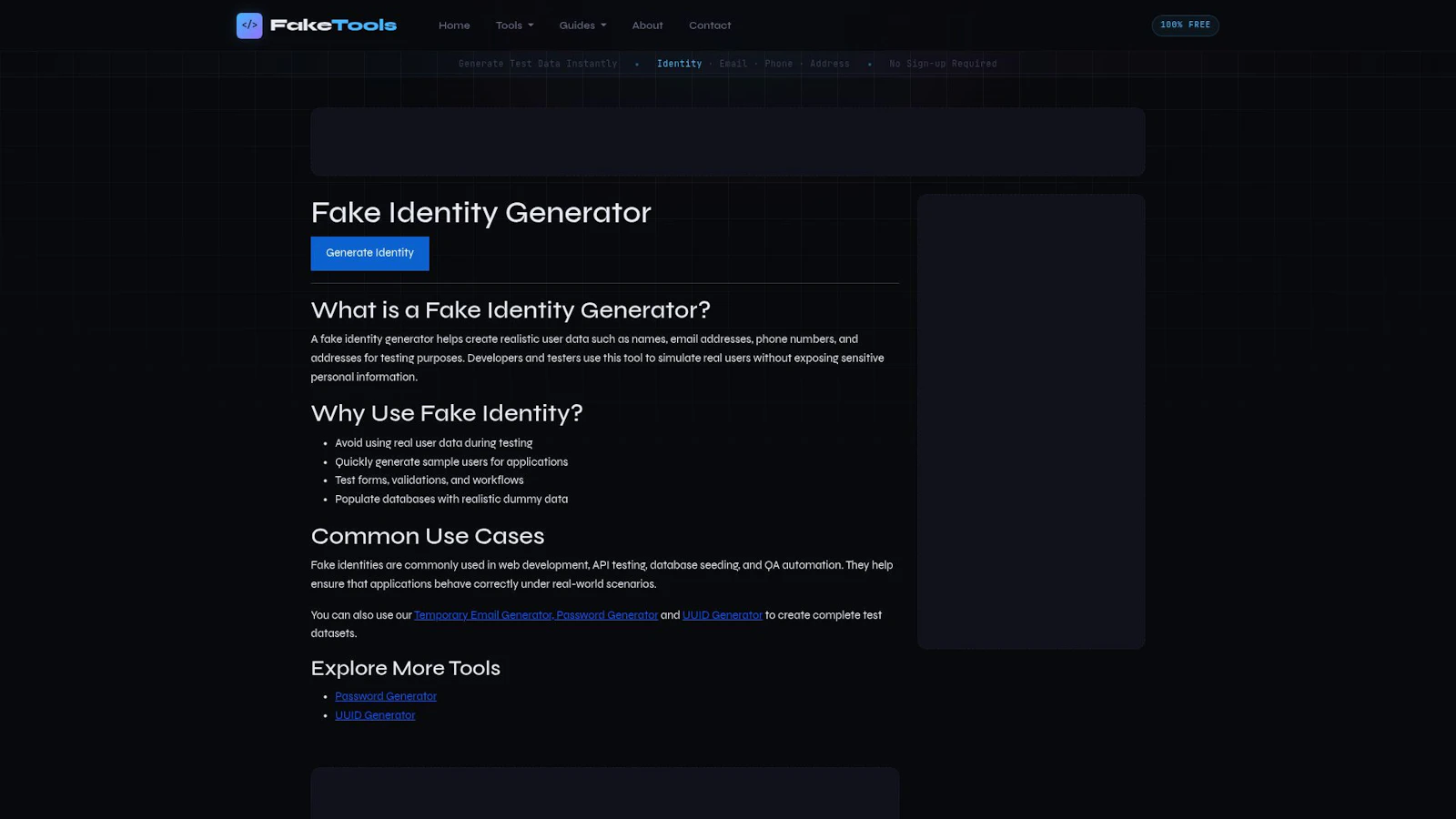This screenshot has width=1456, height=819.
Task: Expand the Tools dropdown menu
Action: (x=515, y=25)
